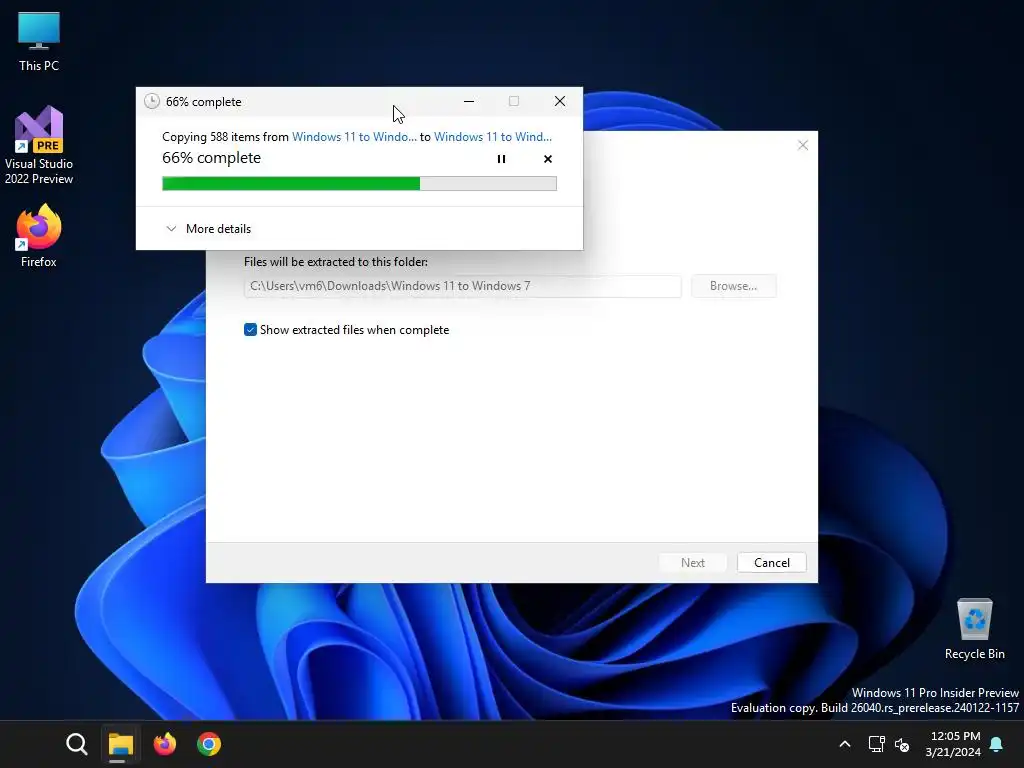Close the extract dialog window

803,145
